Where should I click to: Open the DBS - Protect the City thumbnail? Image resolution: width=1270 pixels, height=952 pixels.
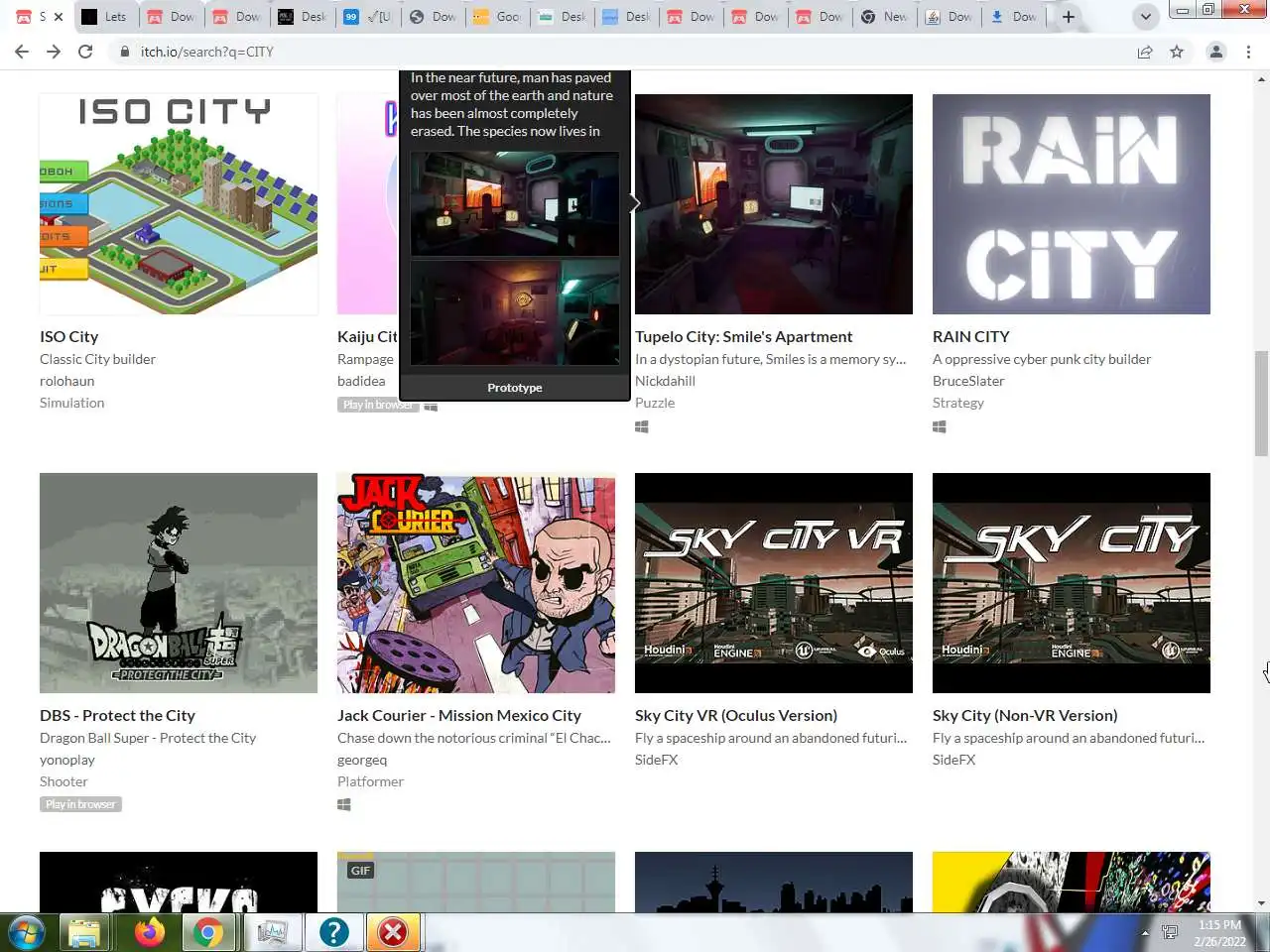[179, 583]
